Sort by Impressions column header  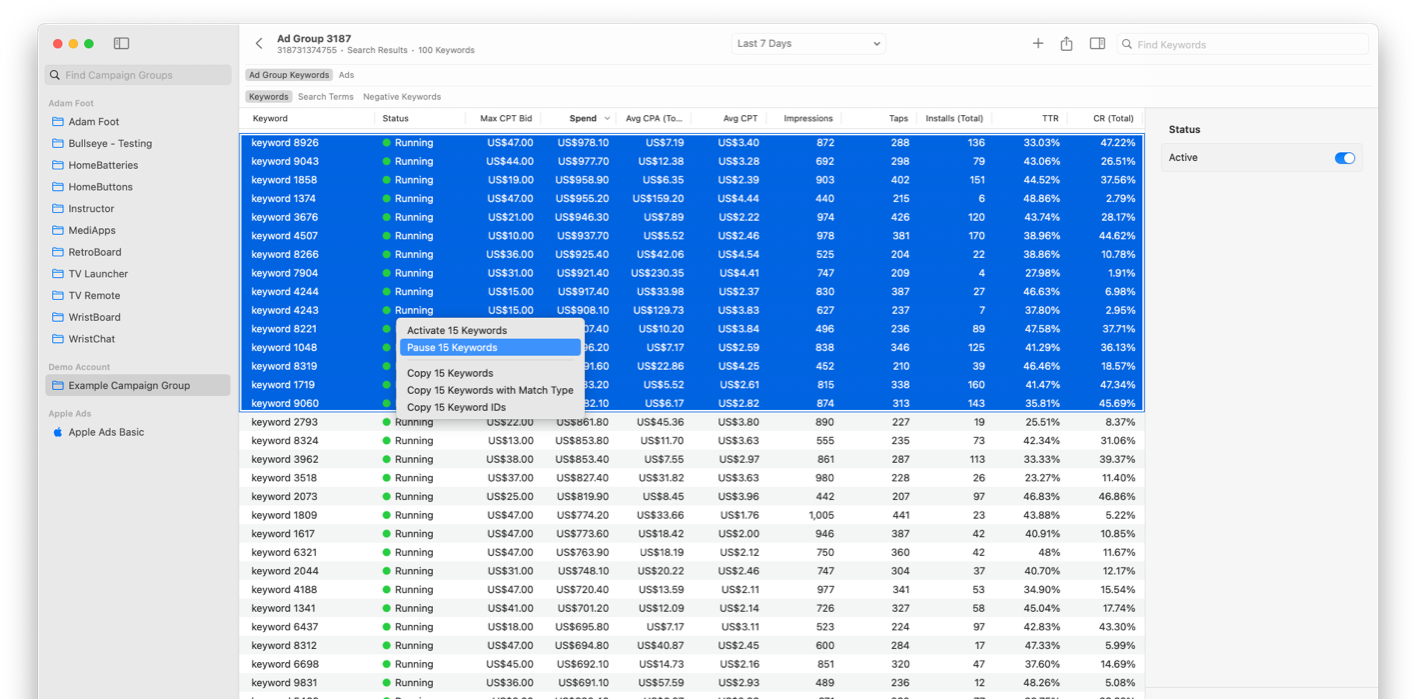click(808, 119)
